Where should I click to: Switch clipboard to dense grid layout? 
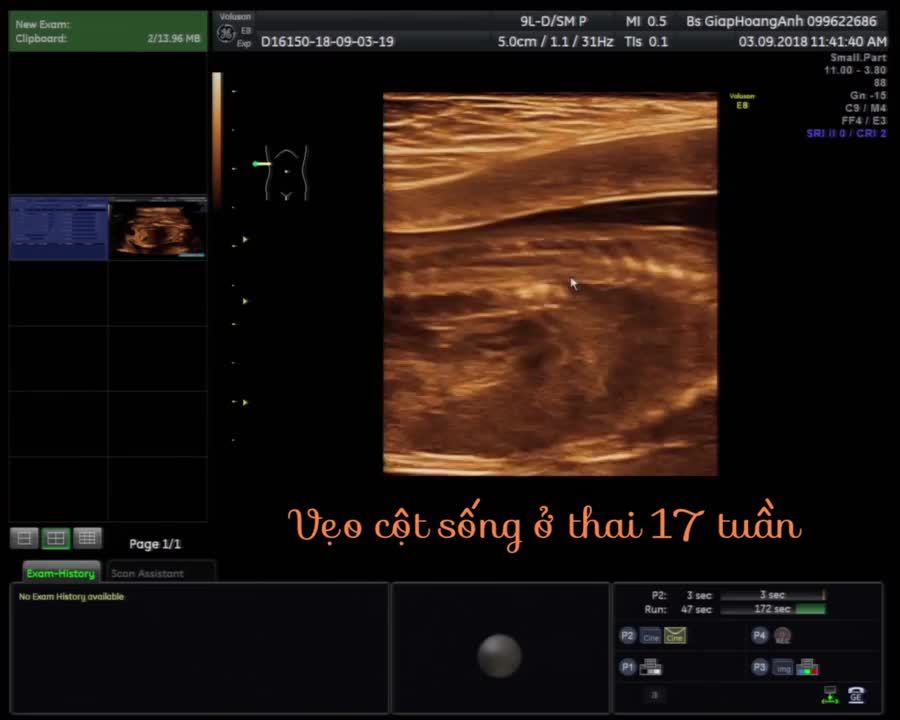pos(88,538)
